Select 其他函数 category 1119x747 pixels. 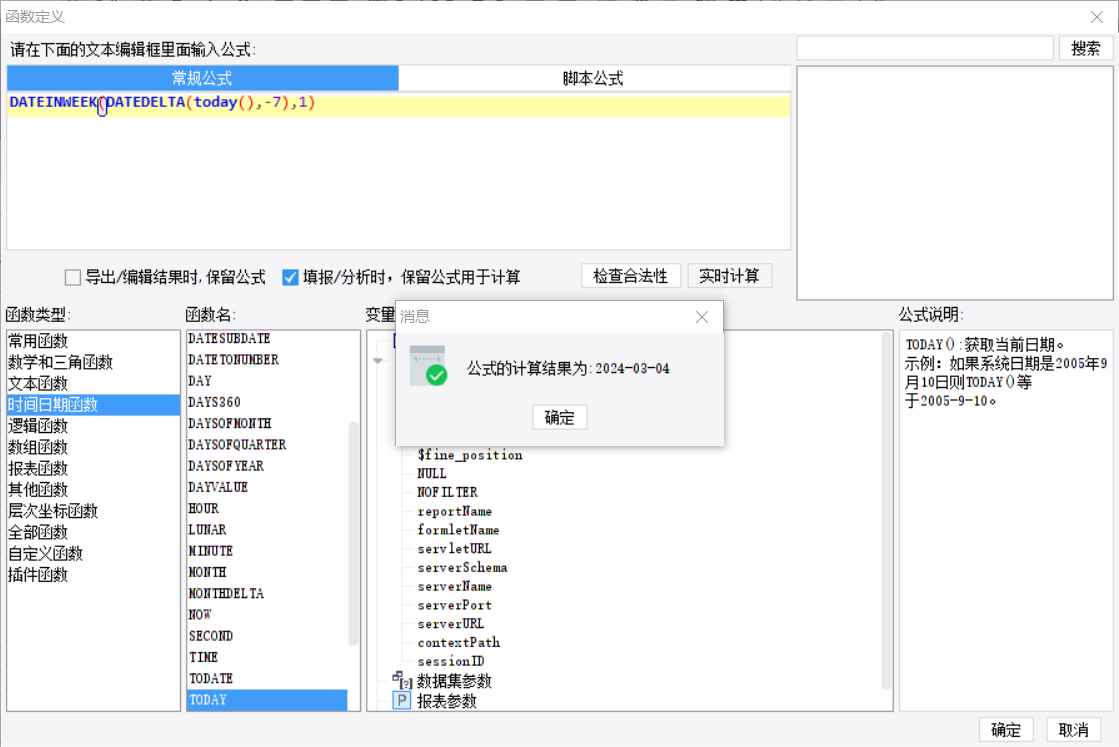tap(93, 489)
